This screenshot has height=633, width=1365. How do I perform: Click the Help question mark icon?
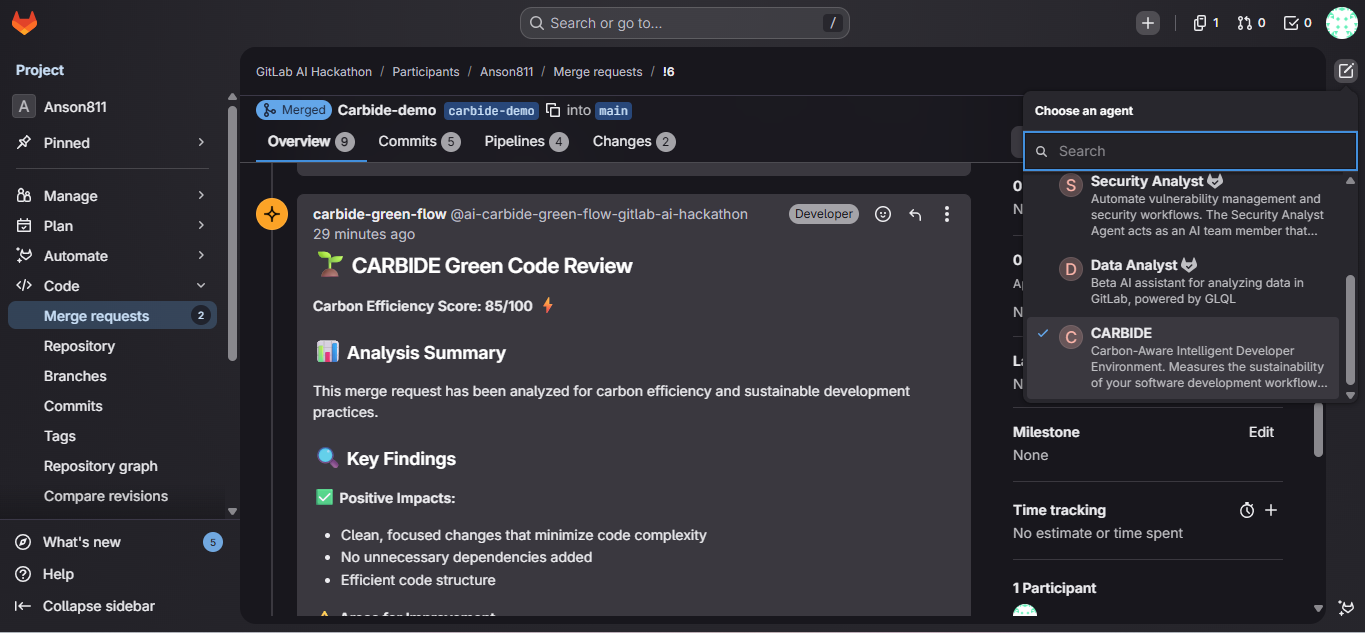coord(23,574)
